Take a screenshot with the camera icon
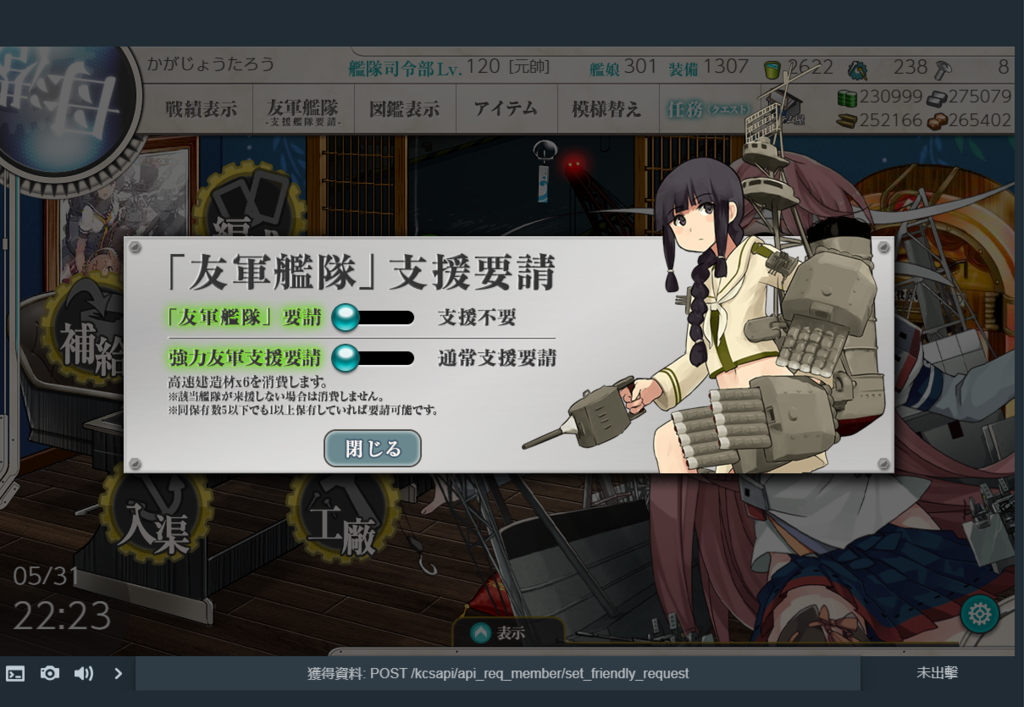Viewport: 1024px width, 707px height. [50, 673]
